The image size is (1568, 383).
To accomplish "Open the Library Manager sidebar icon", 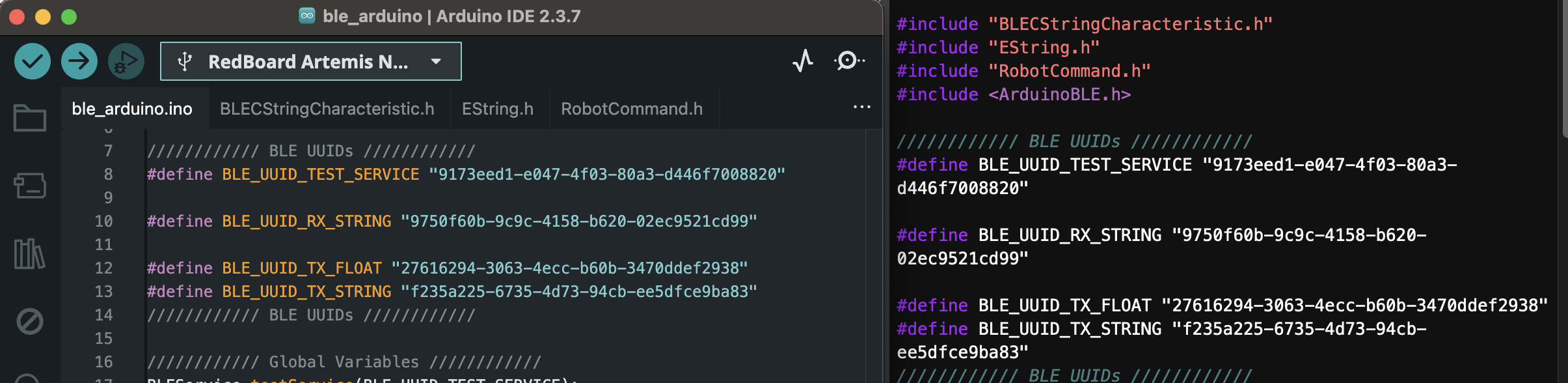I will pyautogui.click(x=30, y=253).
